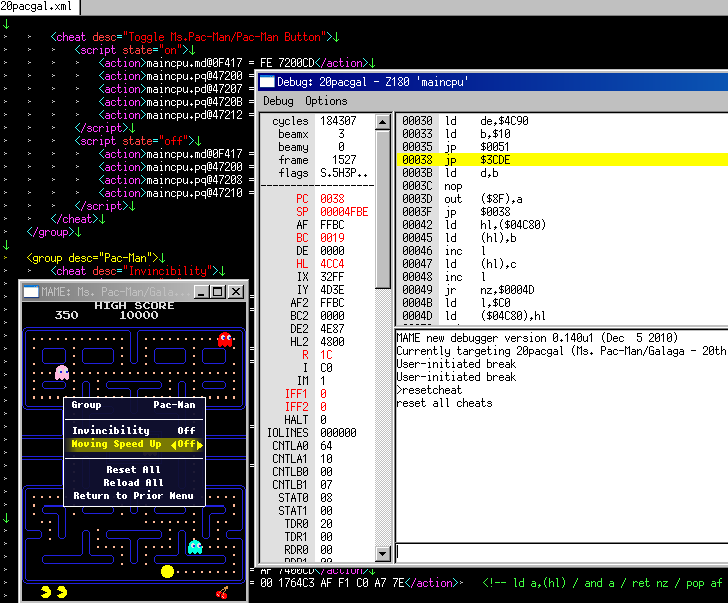This screenshot has height=603, width=728.
Task: Select Group Pac-Man row in cheat menu
Action: 134,405
